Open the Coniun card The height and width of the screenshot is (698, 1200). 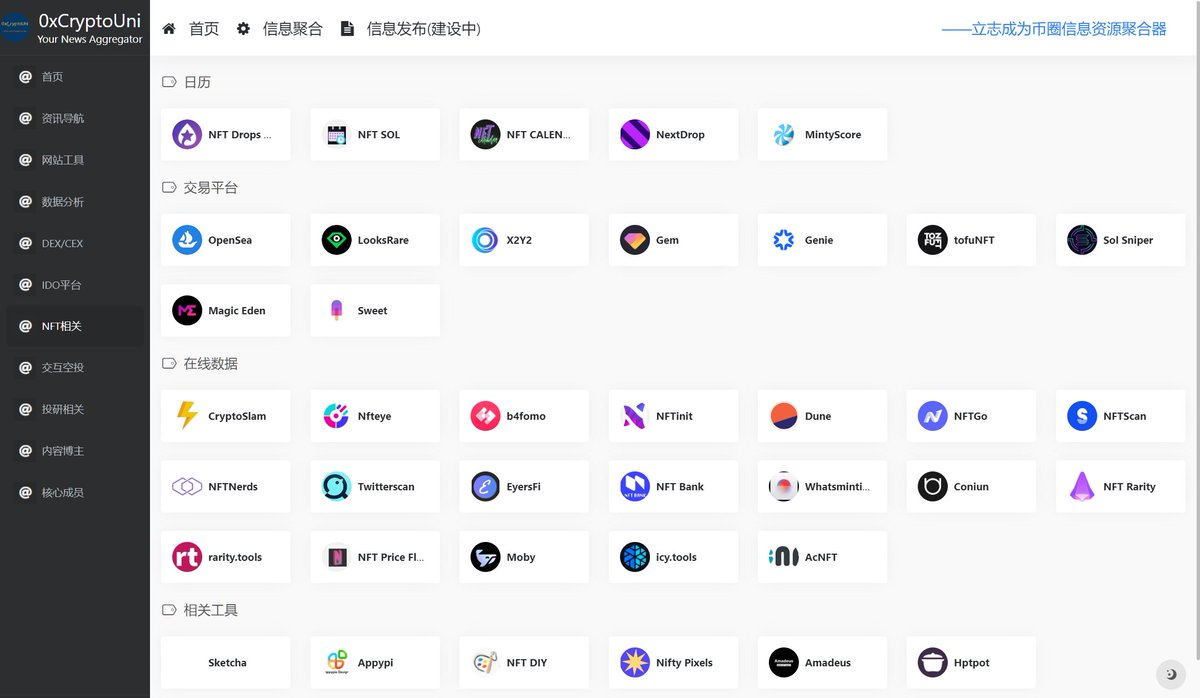tap(971, 487)
